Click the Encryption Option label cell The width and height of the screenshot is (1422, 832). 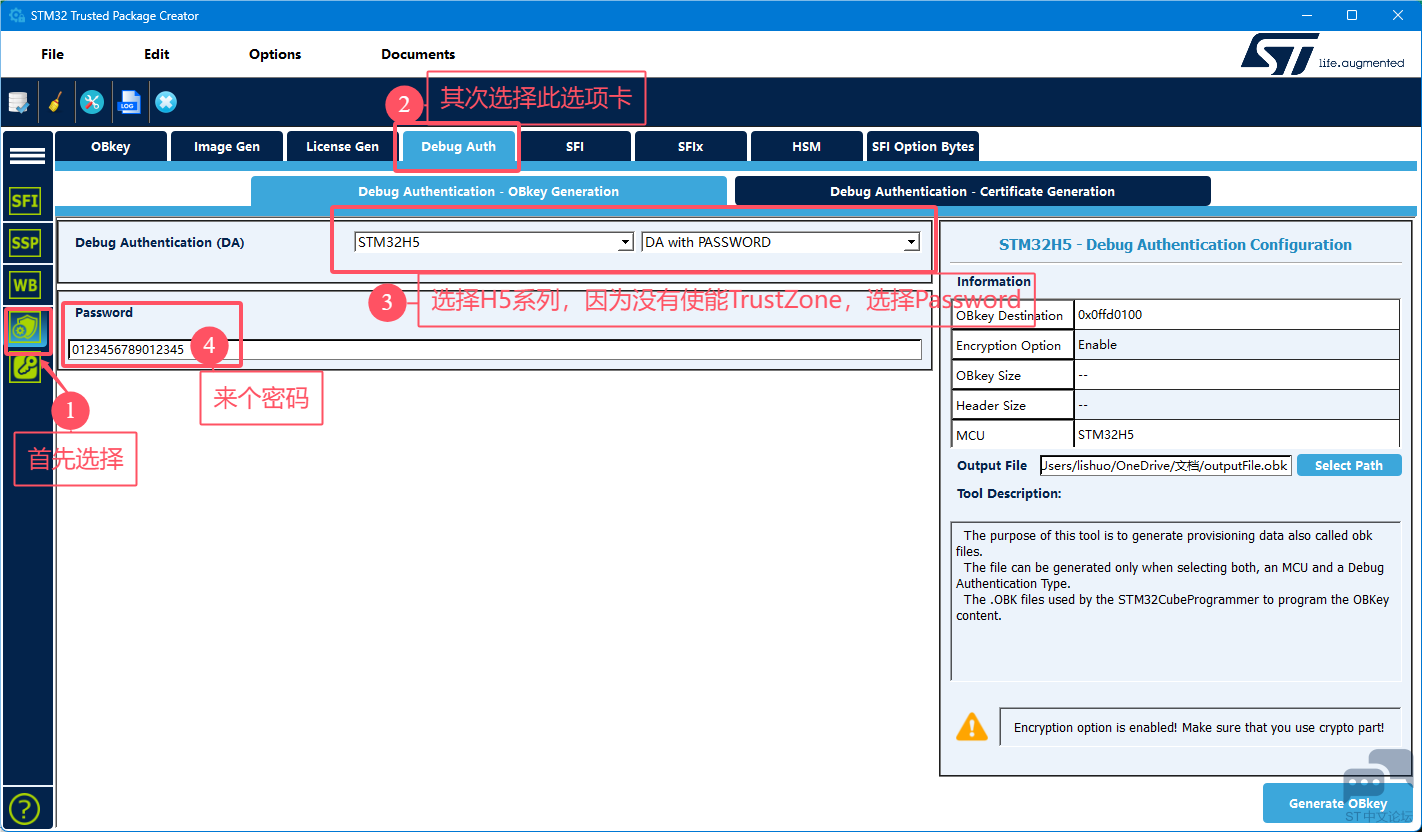coord(1013,345)
